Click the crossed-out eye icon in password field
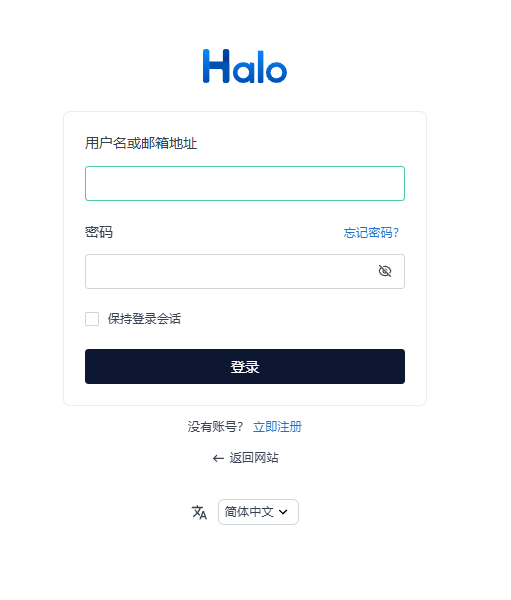Image resolution: width=511 pixels, height=600 pixels. click(385, 271)
